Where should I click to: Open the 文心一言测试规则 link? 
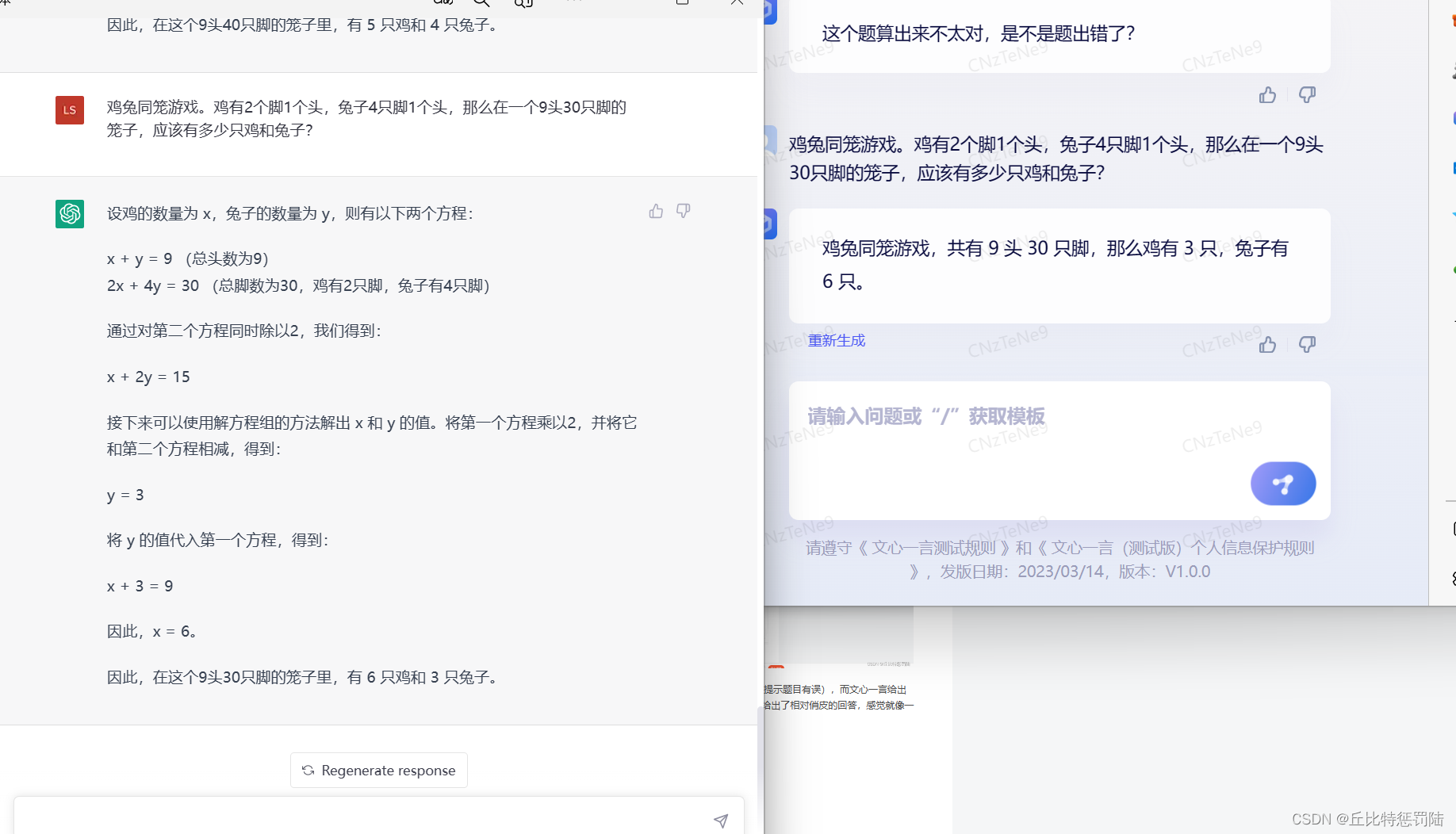(x=933, y=548)
